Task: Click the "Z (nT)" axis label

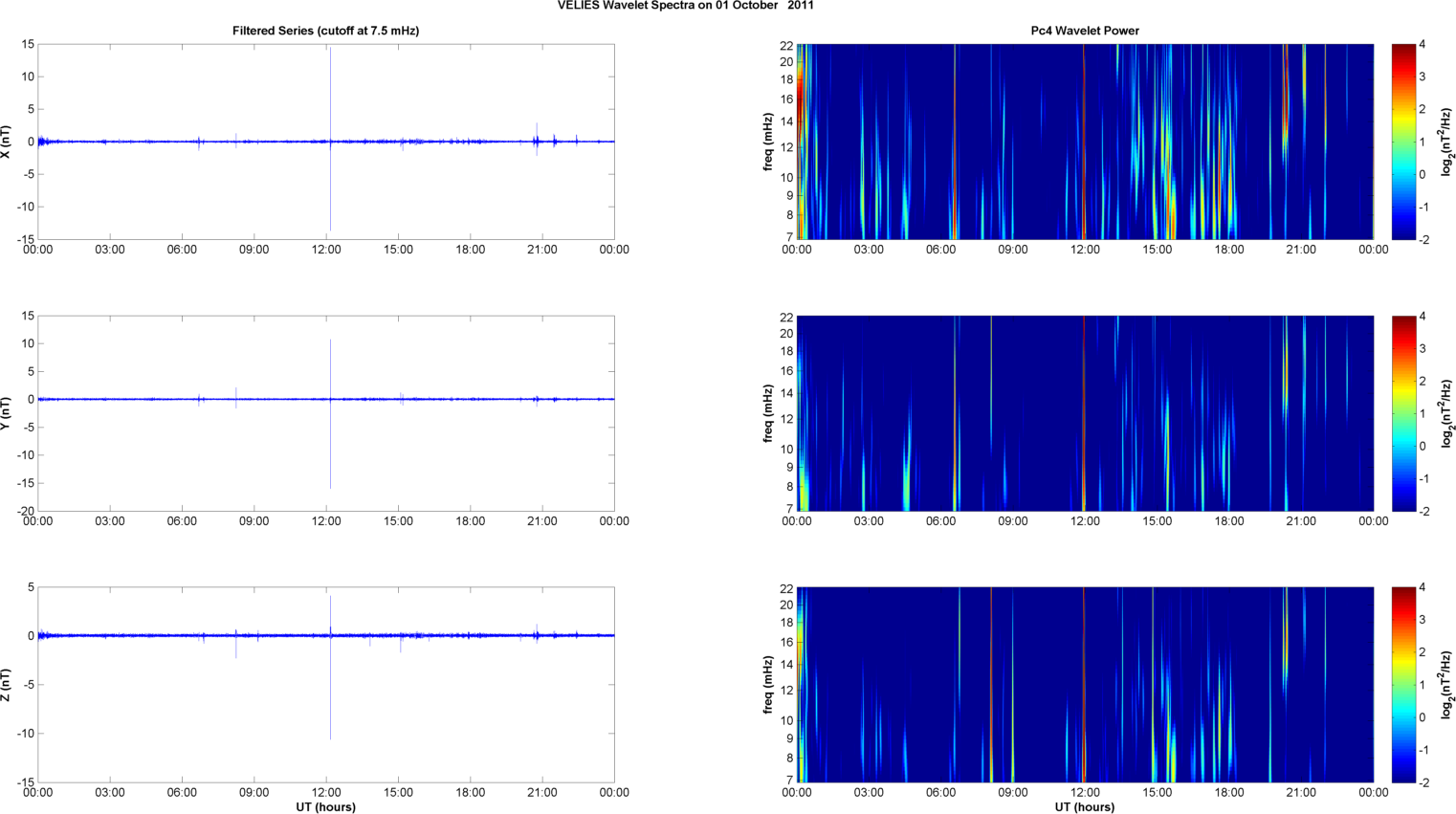Action: [x=7, y=685]
